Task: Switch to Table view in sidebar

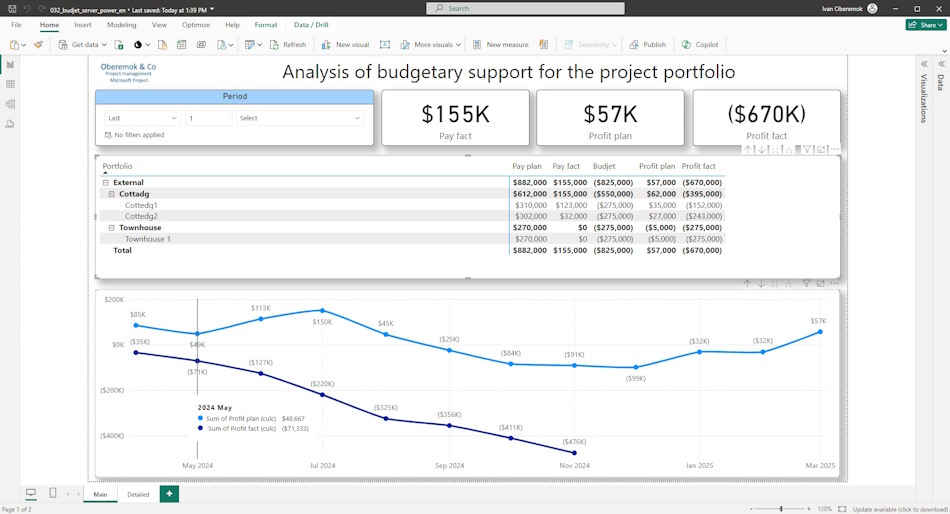Action: (x=10, y=84)
